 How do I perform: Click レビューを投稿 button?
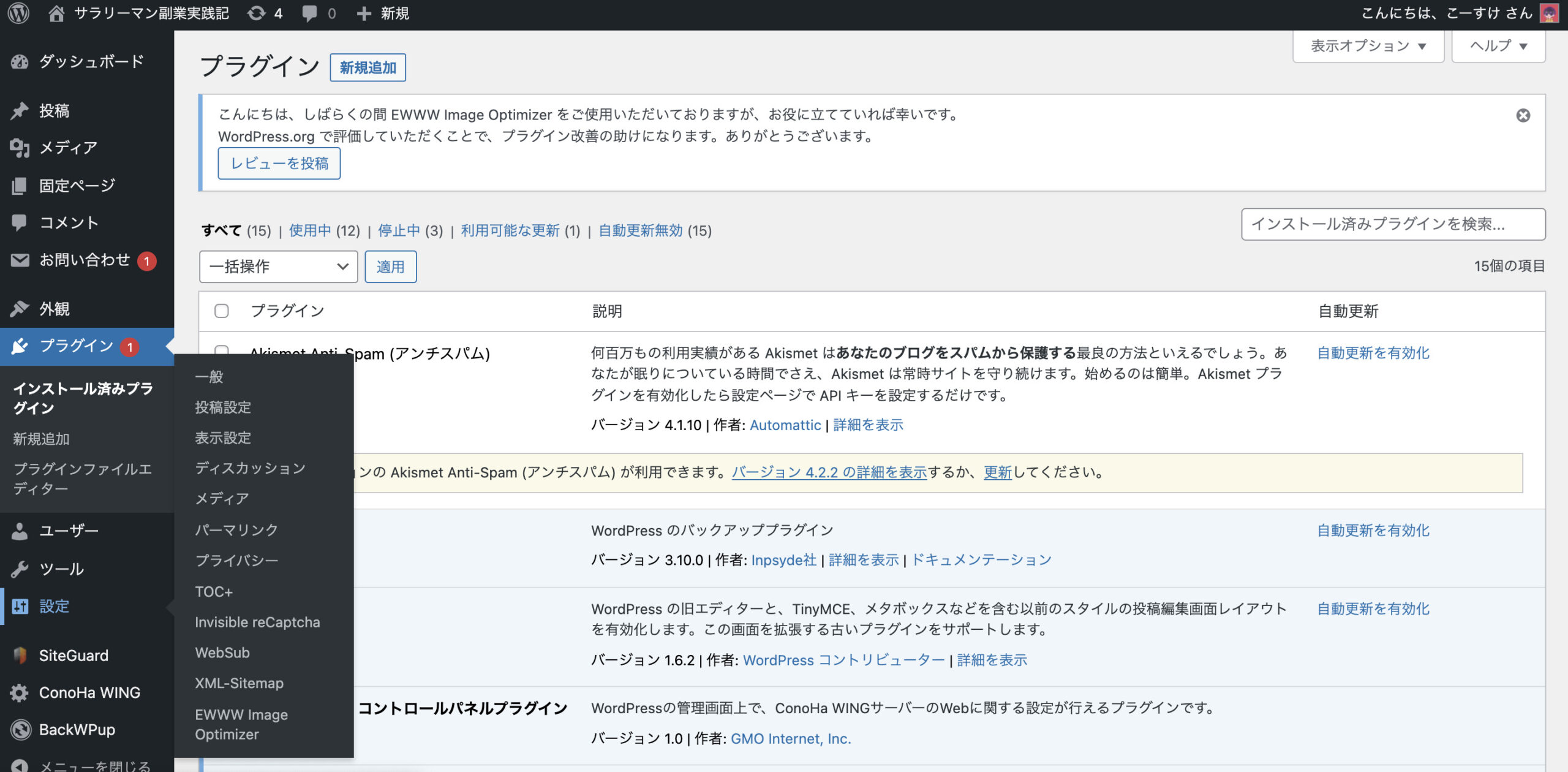(x=279, y=163)
